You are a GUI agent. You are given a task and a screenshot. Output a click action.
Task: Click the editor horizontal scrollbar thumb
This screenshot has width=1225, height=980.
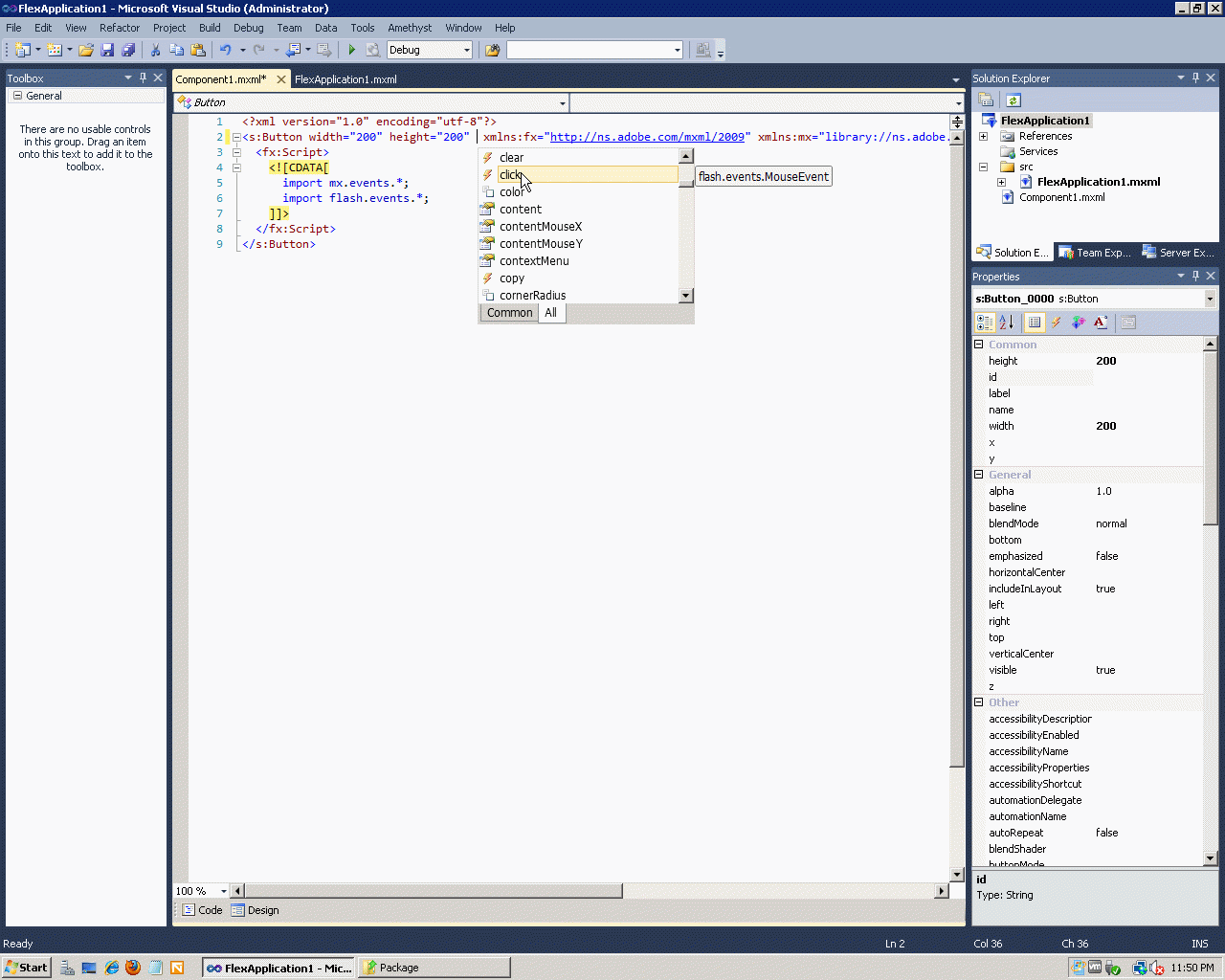(434, 891)
